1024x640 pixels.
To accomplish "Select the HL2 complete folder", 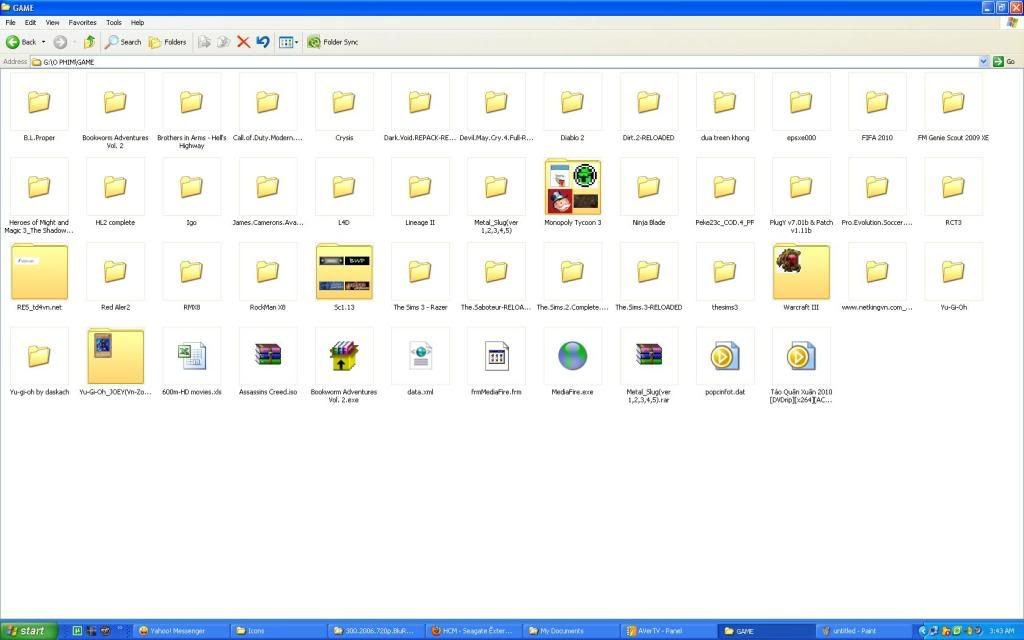I will pyautogui.click(x=115, y=193).
